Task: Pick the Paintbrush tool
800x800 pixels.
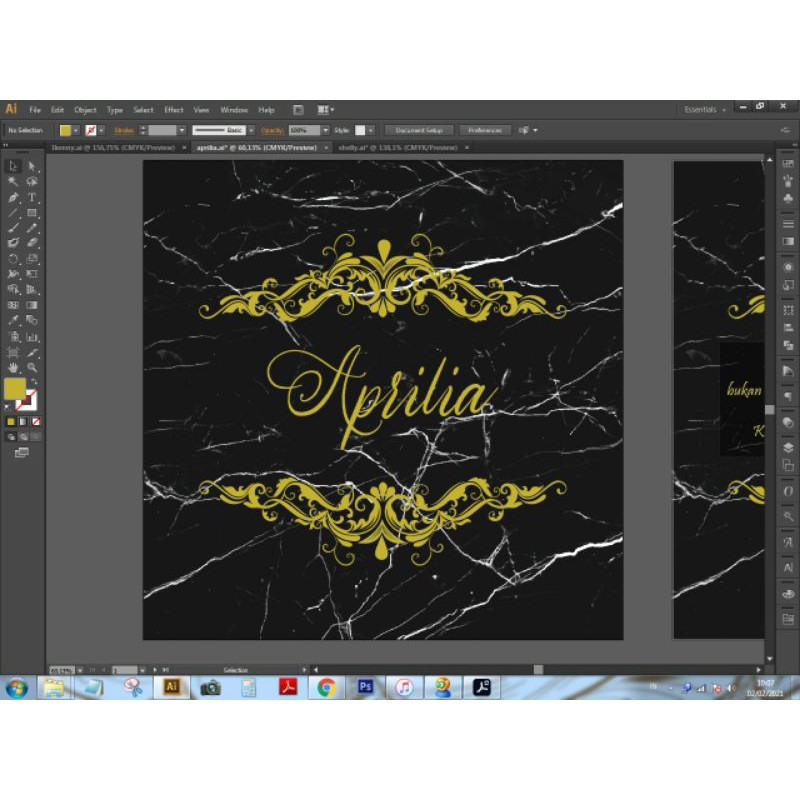Action: [13, 228]
